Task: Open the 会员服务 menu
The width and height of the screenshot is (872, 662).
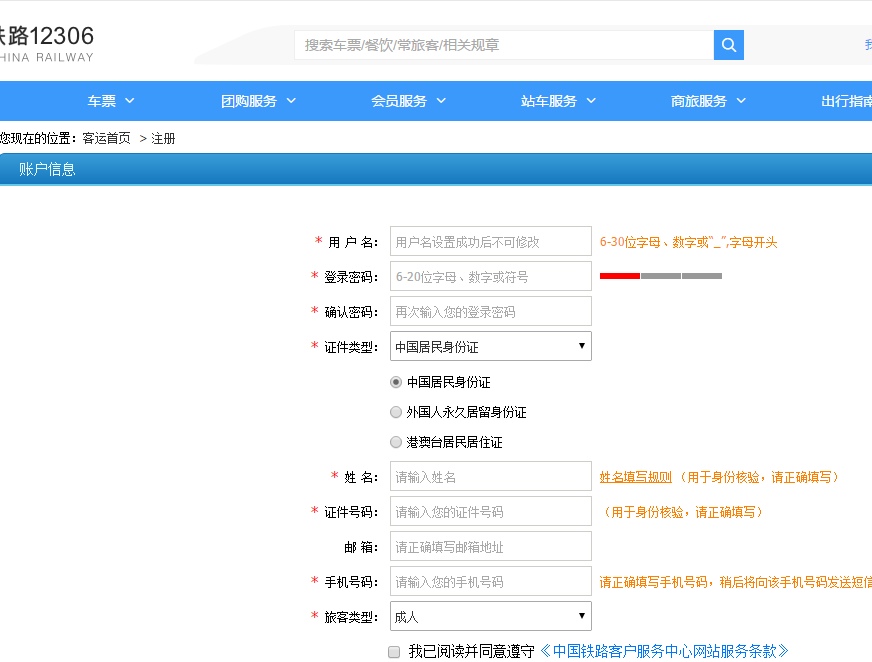Action: click(x=399, y=100)
